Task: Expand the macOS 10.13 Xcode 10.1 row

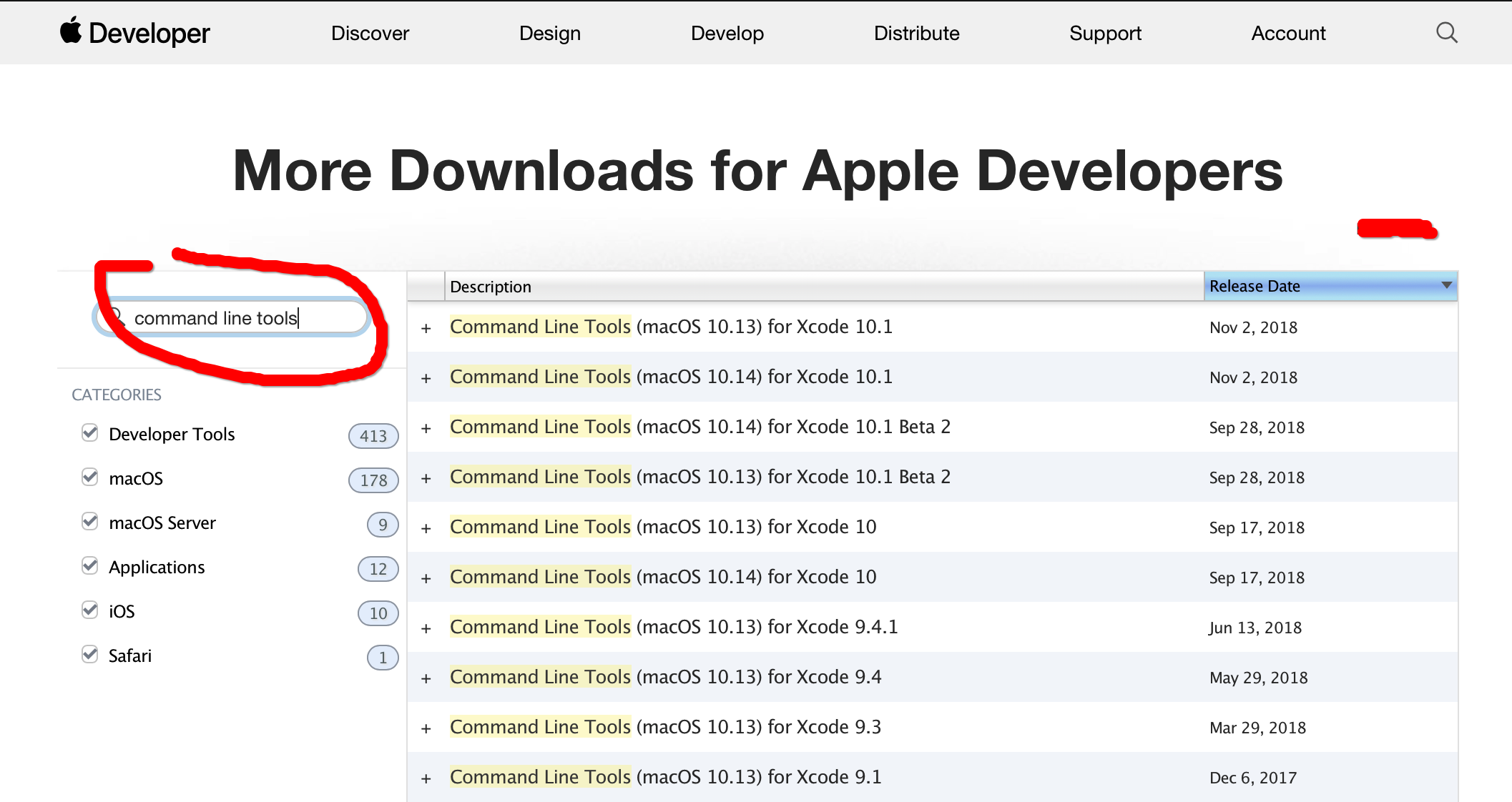Action: [x=426, y=328]
